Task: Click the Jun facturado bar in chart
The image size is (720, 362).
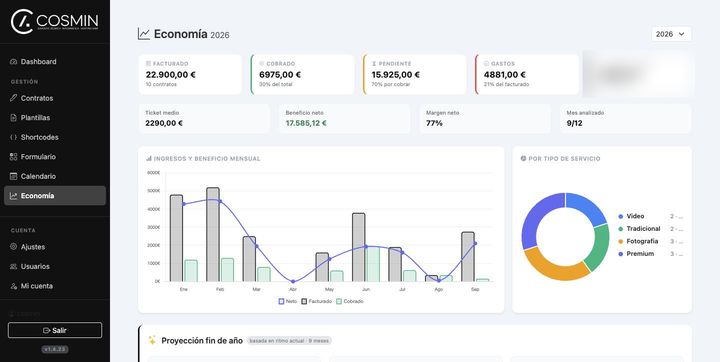Action: 359,247
